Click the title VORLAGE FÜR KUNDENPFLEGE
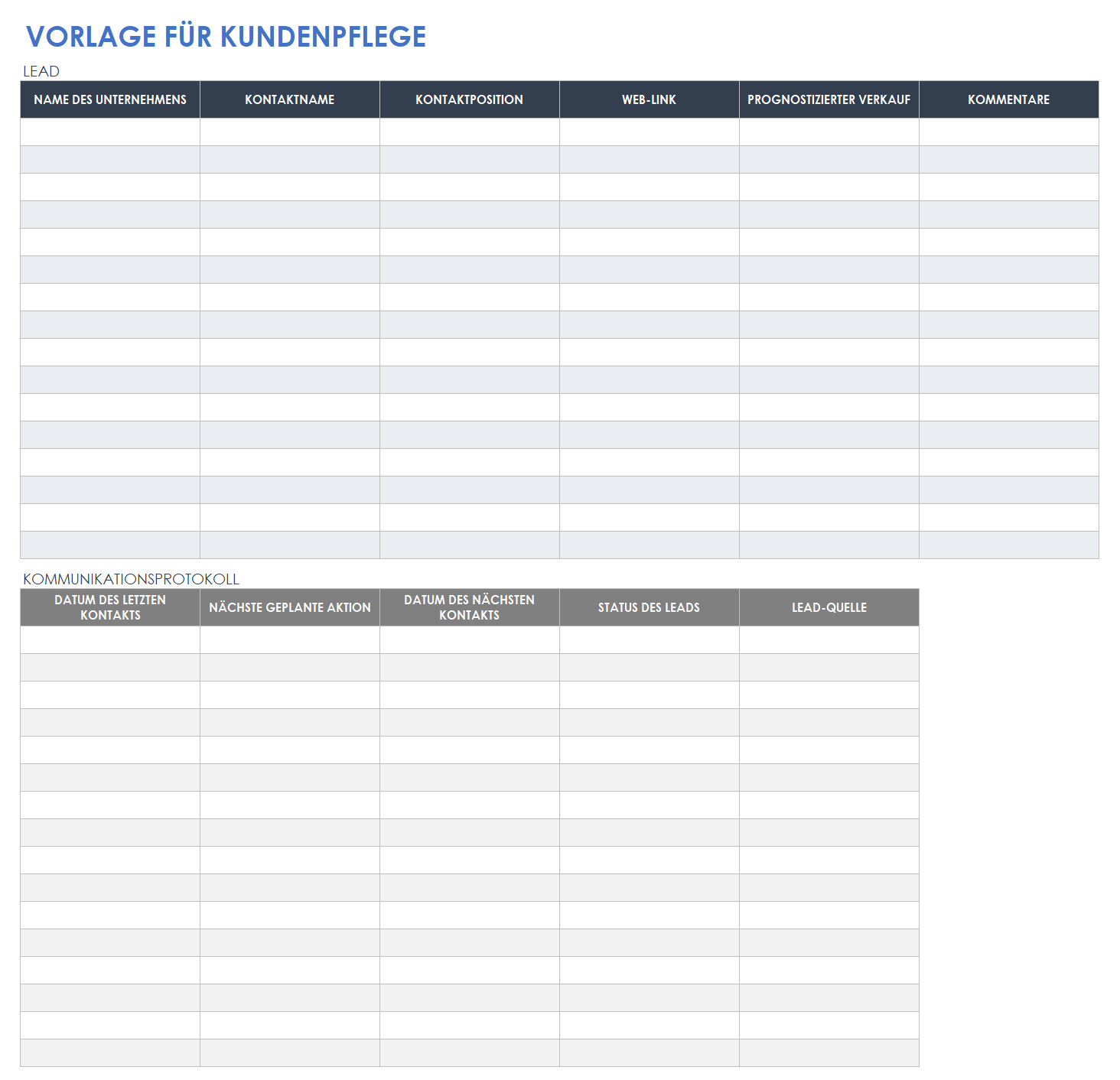 [226, 37]
